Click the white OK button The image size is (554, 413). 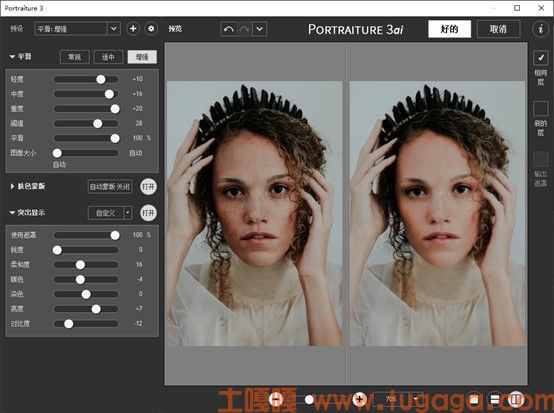click(449, 29)
